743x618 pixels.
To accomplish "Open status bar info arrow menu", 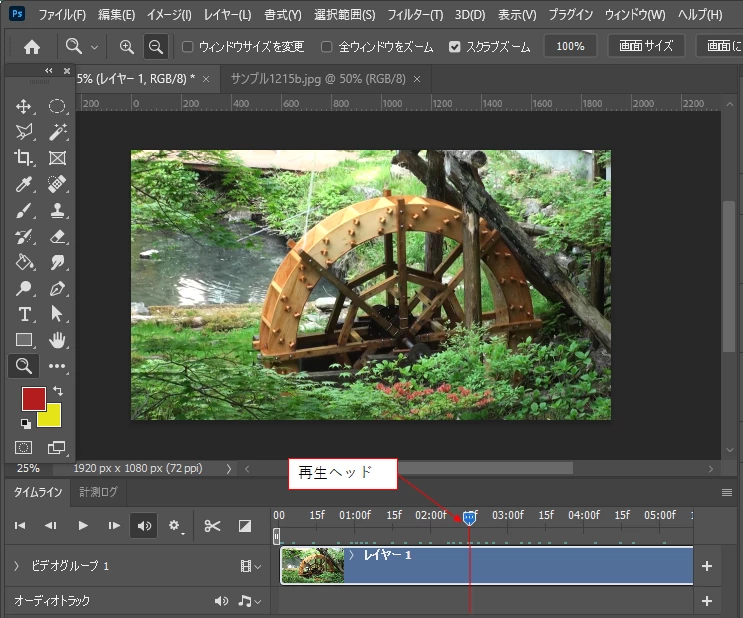I will pos(229,469).
